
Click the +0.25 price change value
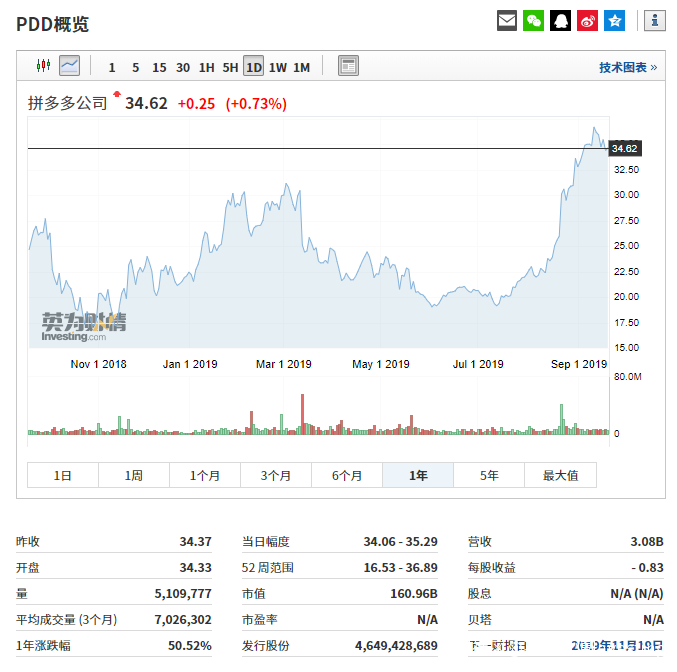click(196, 104)
